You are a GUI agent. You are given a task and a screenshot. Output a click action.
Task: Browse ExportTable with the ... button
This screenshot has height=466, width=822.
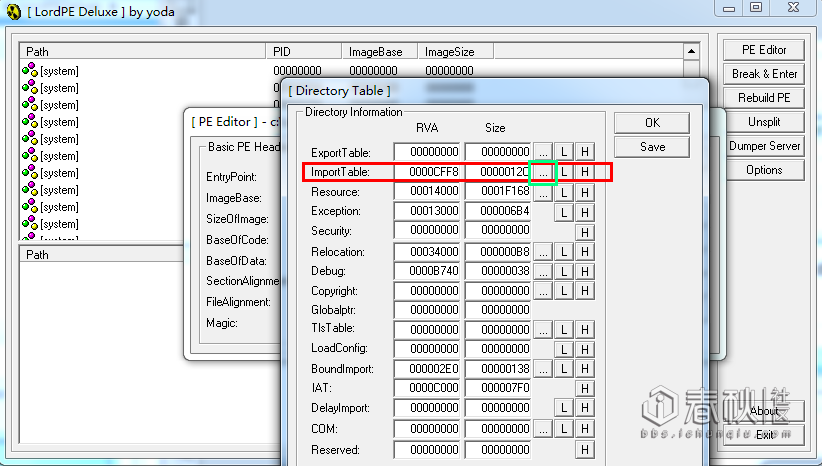click(543, 153)
